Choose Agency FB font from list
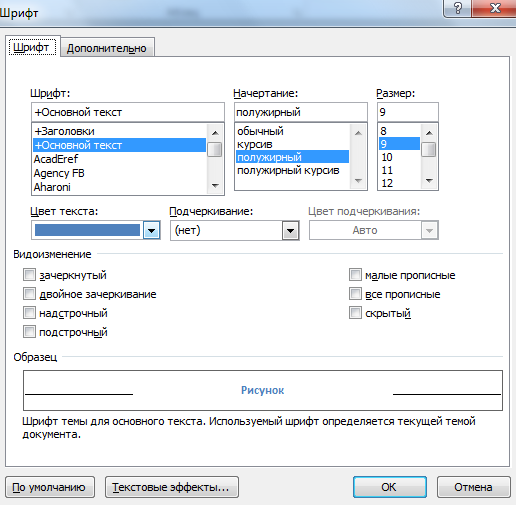Screen dimensions: 516x505 [119, 173]
